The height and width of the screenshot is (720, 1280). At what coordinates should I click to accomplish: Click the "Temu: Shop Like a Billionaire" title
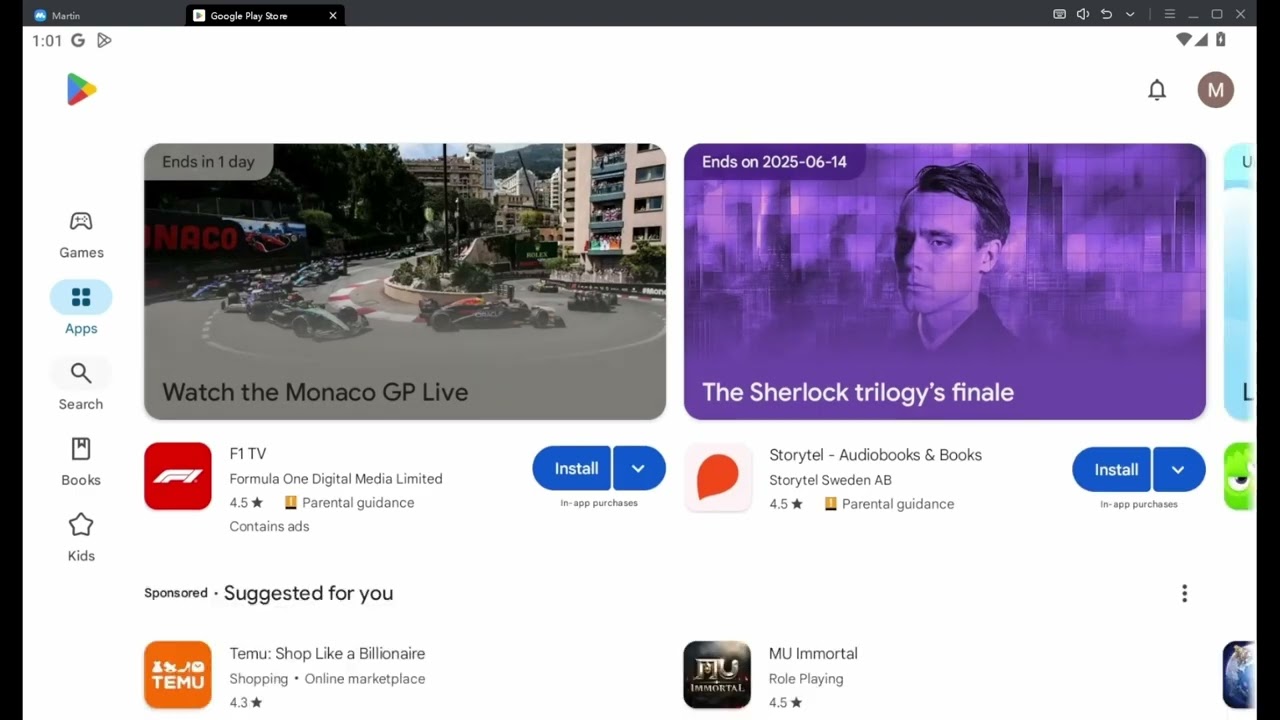click(x=327, y=654)
